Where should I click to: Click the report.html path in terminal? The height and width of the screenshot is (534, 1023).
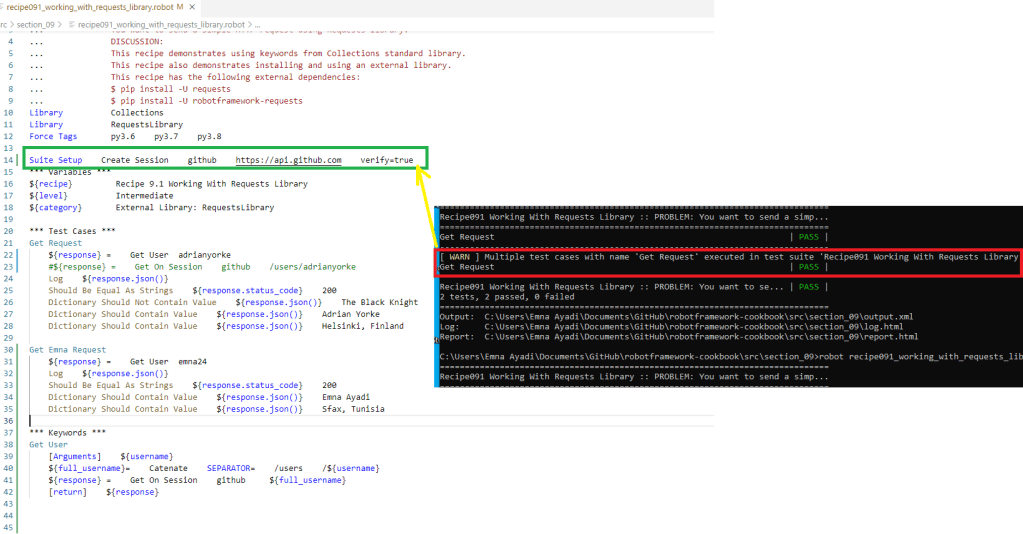(x=701, y=337)
